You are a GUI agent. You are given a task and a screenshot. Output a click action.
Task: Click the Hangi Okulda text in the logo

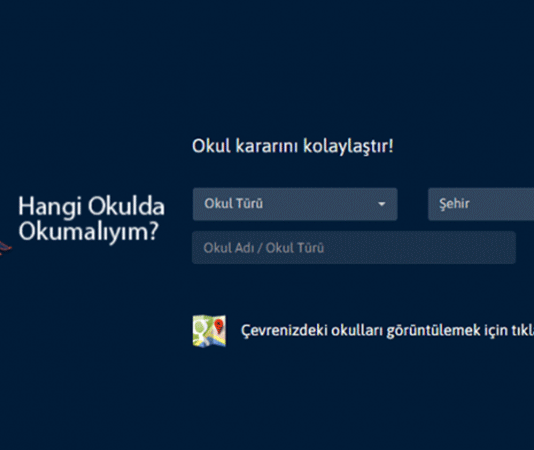[91, 206]
